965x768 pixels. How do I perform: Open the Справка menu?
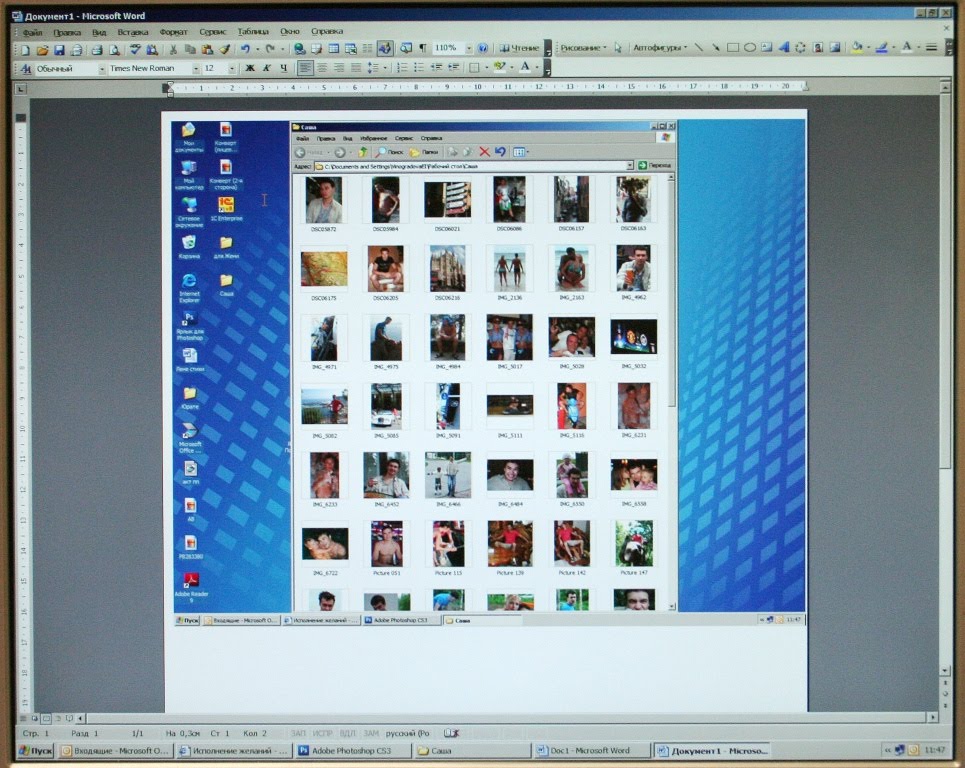click(x=327, y=31)
